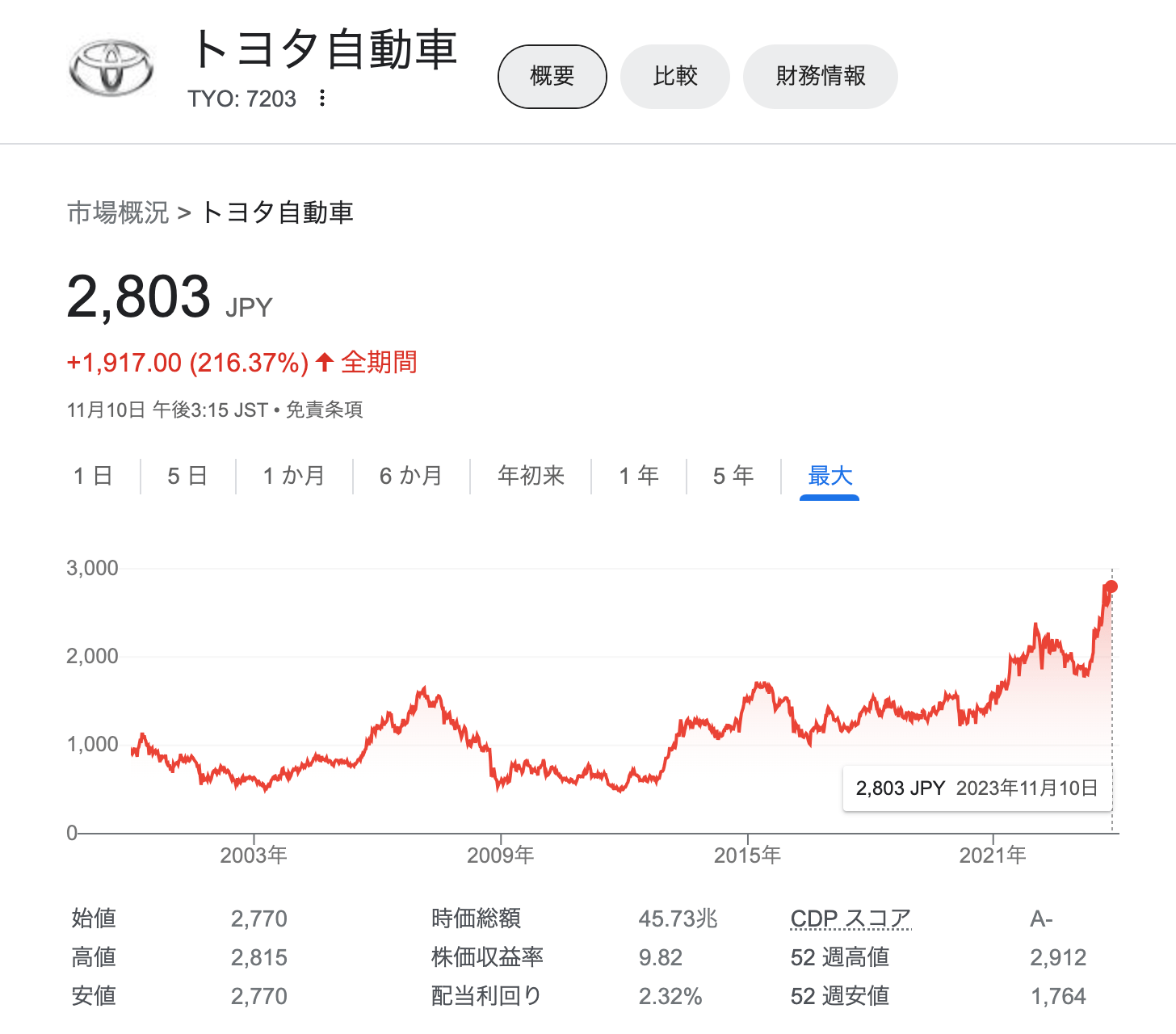Select the 年初来 range
Image resolution: width=1176 pixels, height=1034 pixels.
tap(531, 476)
